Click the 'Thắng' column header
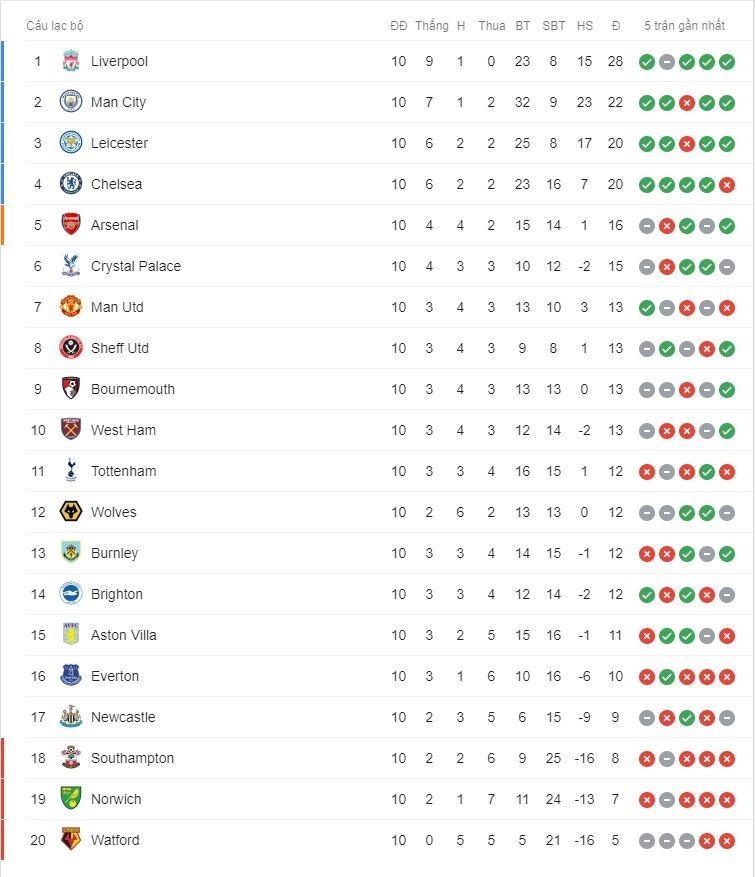The height and width of the screenshot is (877, 755). (432, 26)
